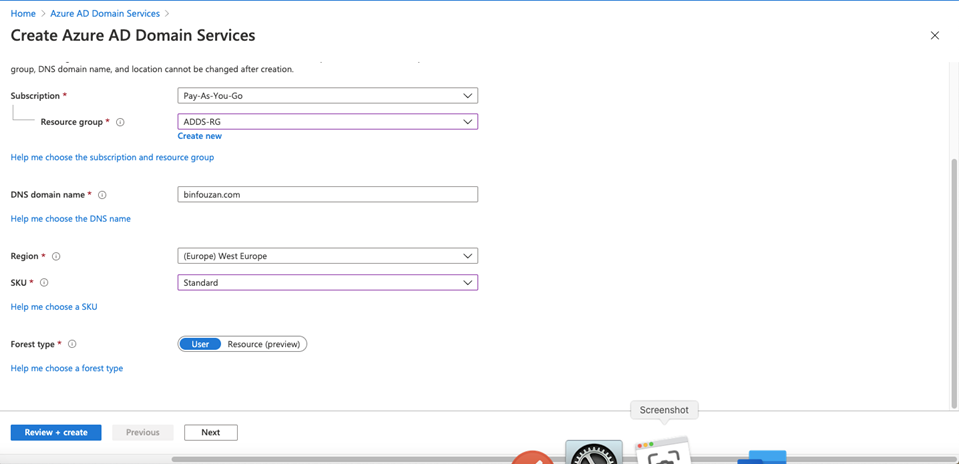Click the Next button
The width and height of the screenshot is (959, 464).
(210, 432)
